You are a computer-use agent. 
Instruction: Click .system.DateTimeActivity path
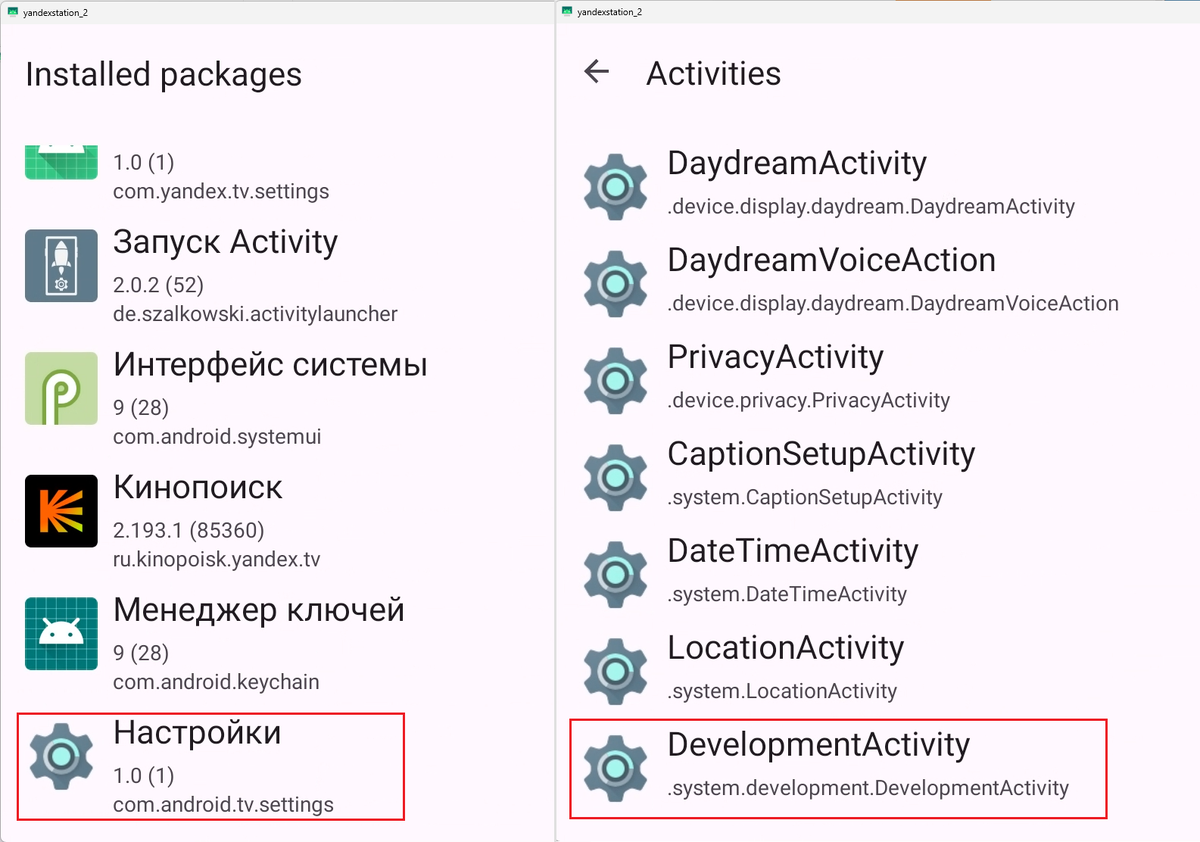787,595
